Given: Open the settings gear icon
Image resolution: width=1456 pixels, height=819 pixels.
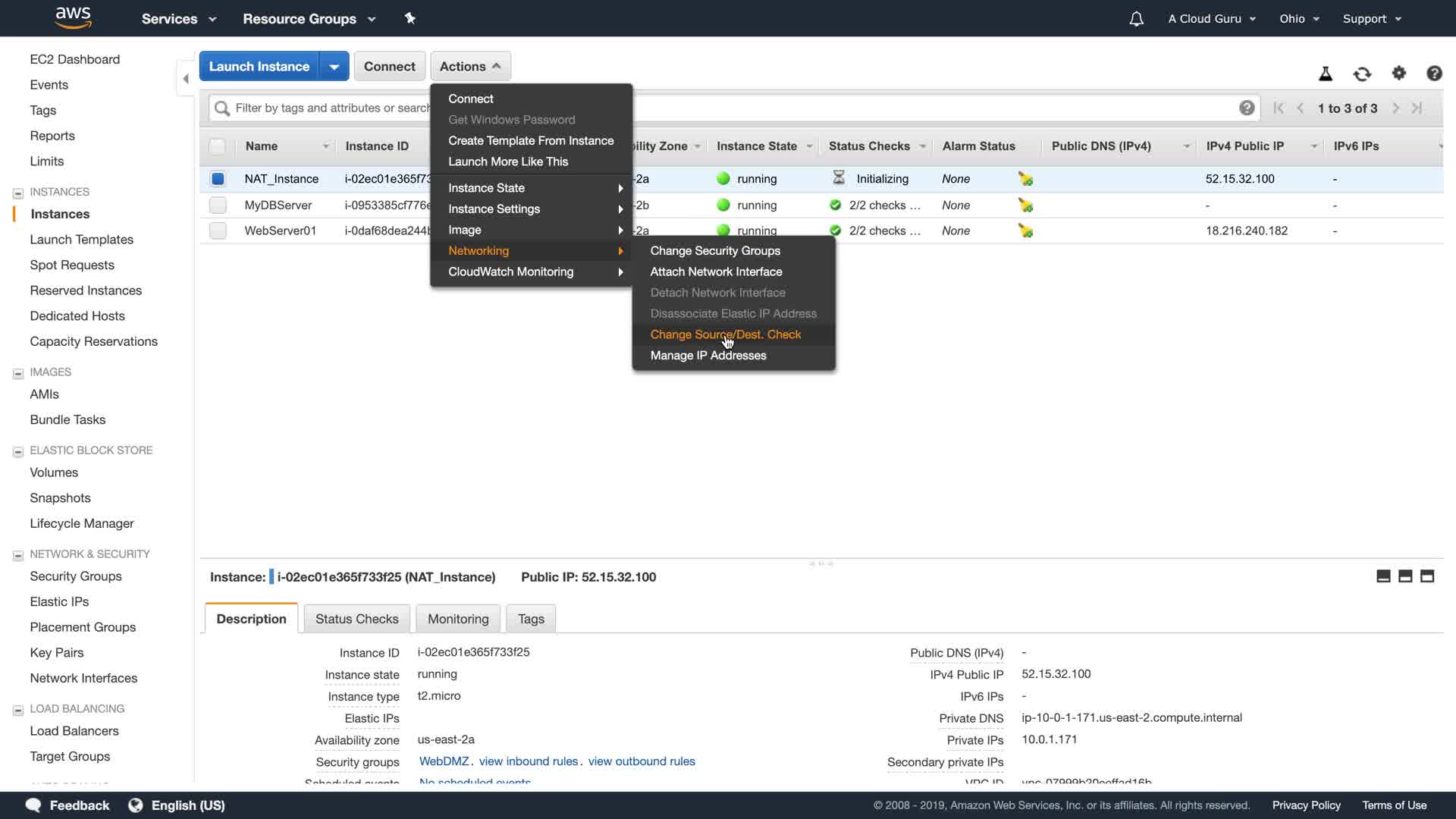Looking at the screenshot, I should (1399, 73).
